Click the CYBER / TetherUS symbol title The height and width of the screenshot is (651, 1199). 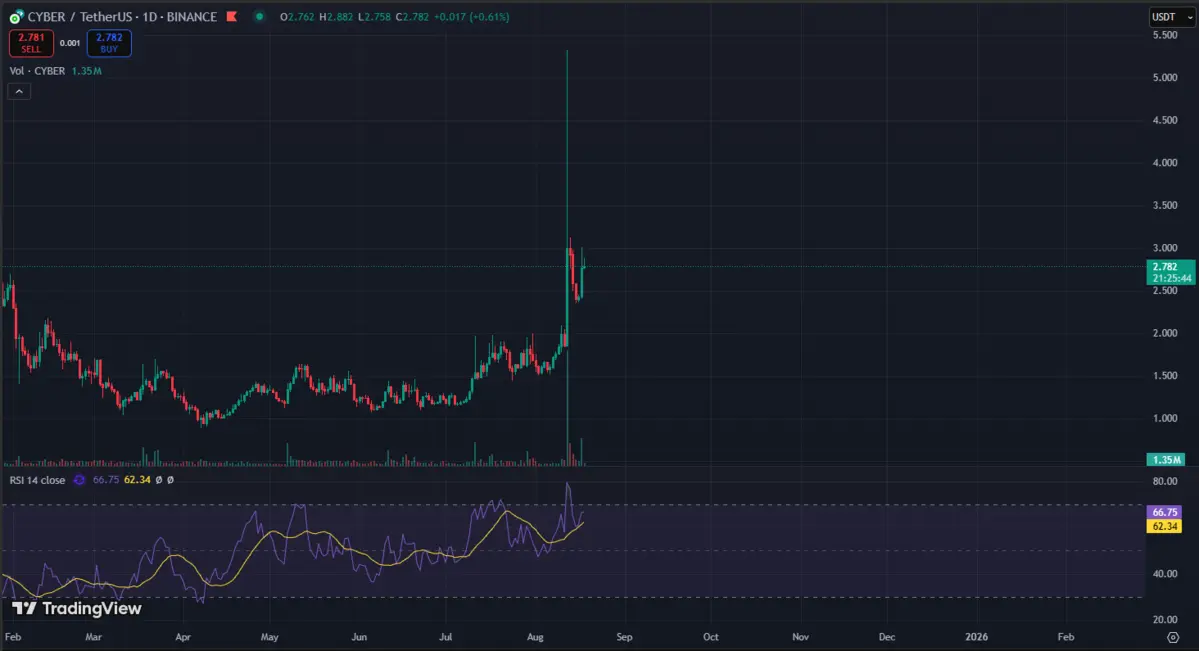[82, 17]
